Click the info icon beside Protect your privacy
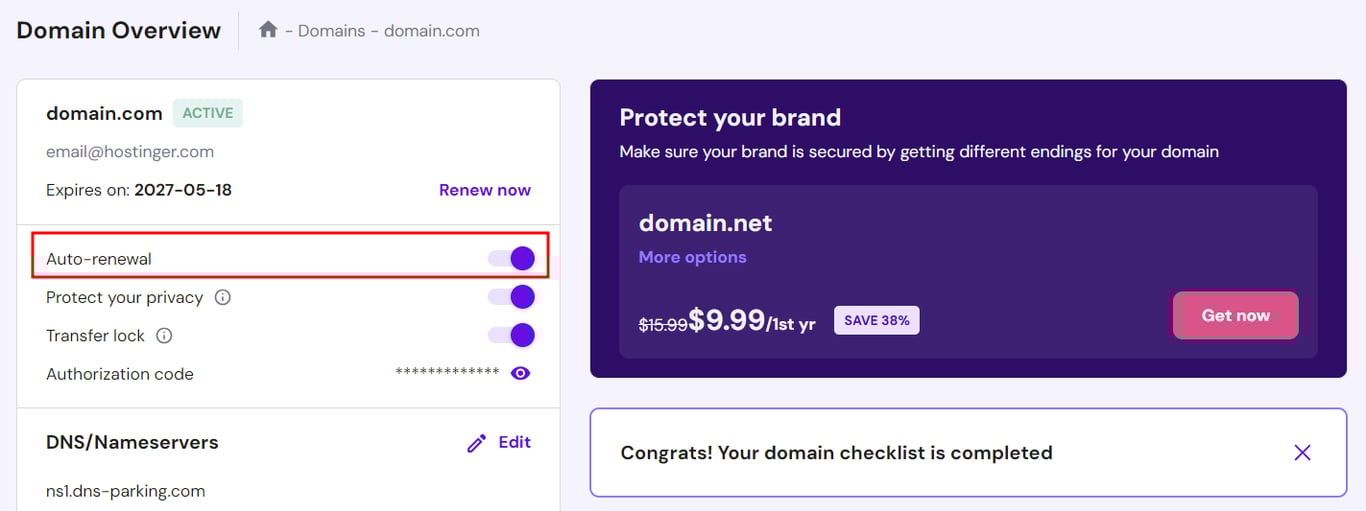 tap(223, 297)
